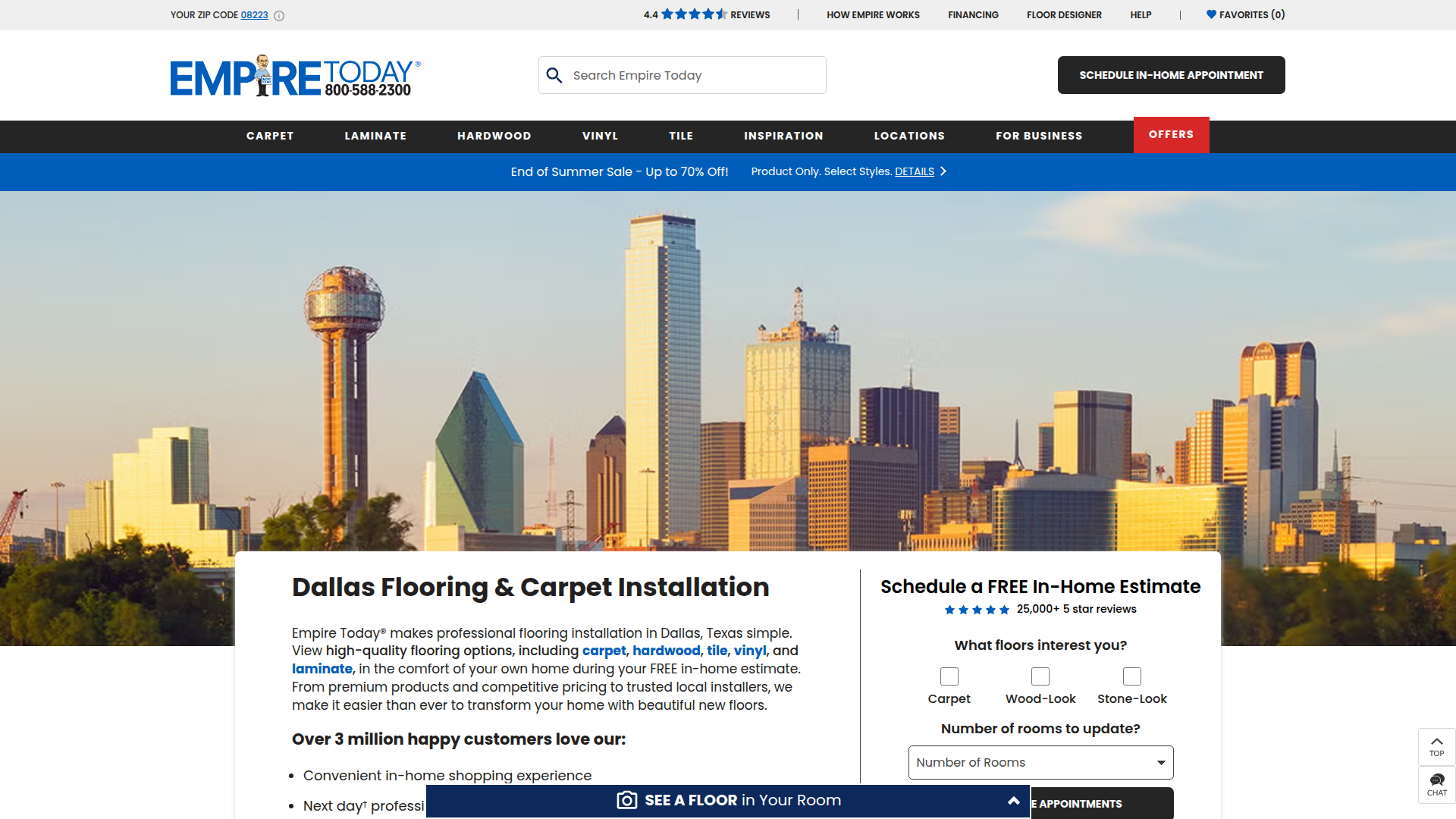Screen dimensions: 1456x819
Task: Open the Inspiration menu
Action: (x=783, y=136)
